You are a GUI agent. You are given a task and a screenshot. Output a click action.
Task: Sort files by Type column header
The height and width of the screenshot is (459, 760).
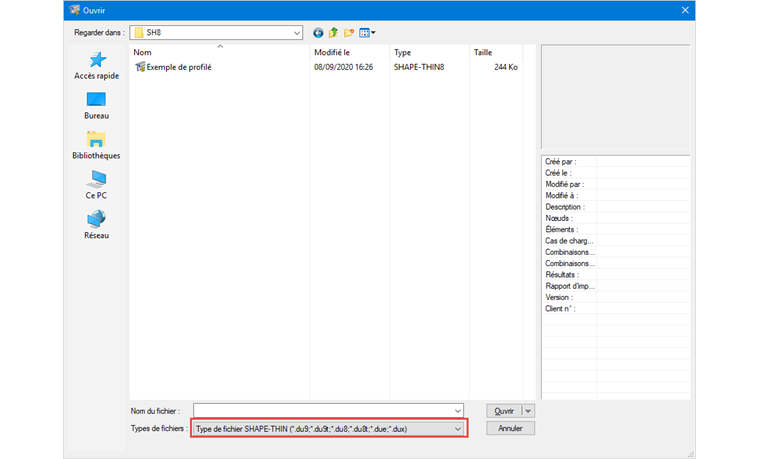tap(429, 52)
